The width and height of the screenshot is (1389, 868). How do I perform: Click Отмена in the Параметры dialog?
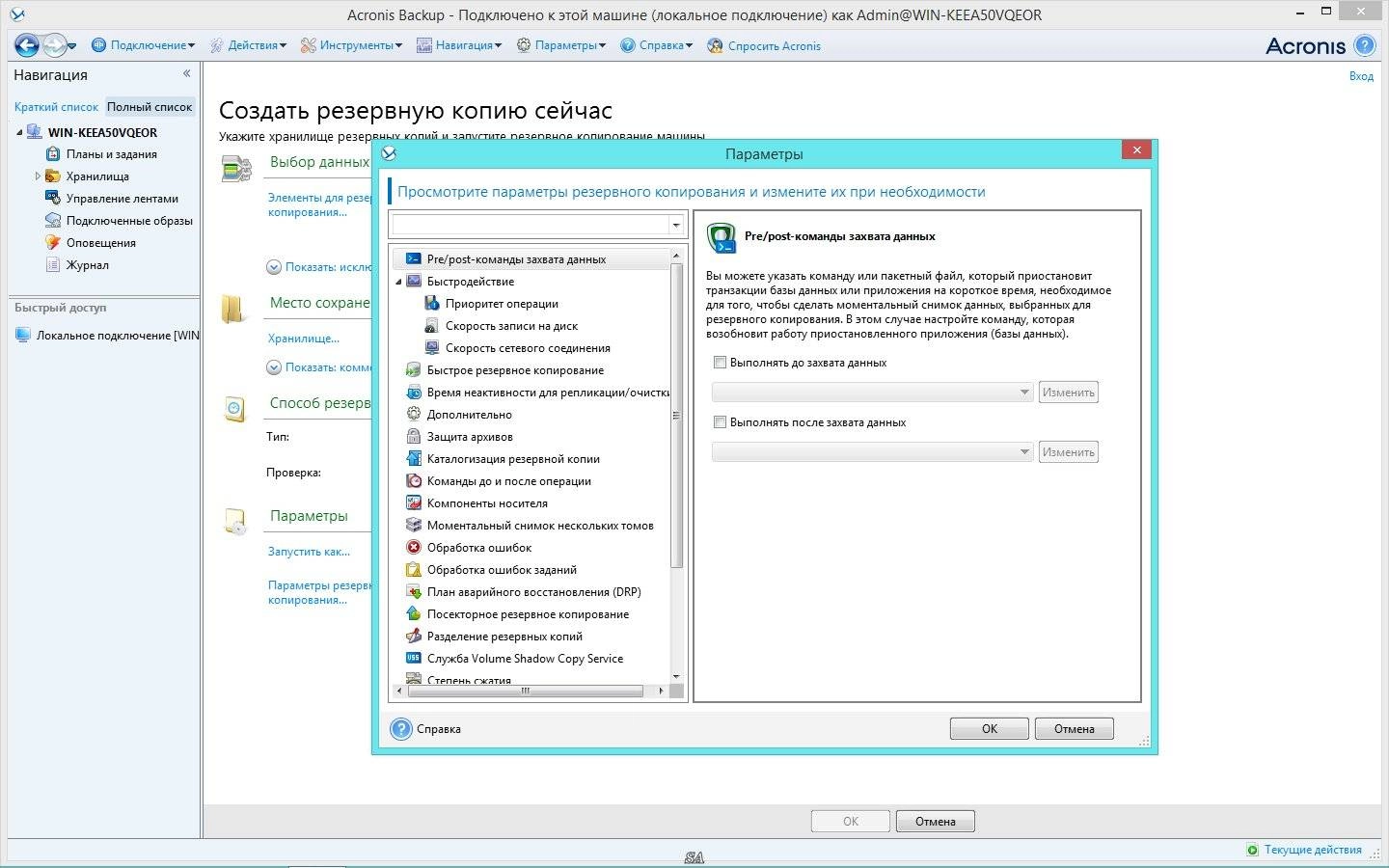(1075, 729)
